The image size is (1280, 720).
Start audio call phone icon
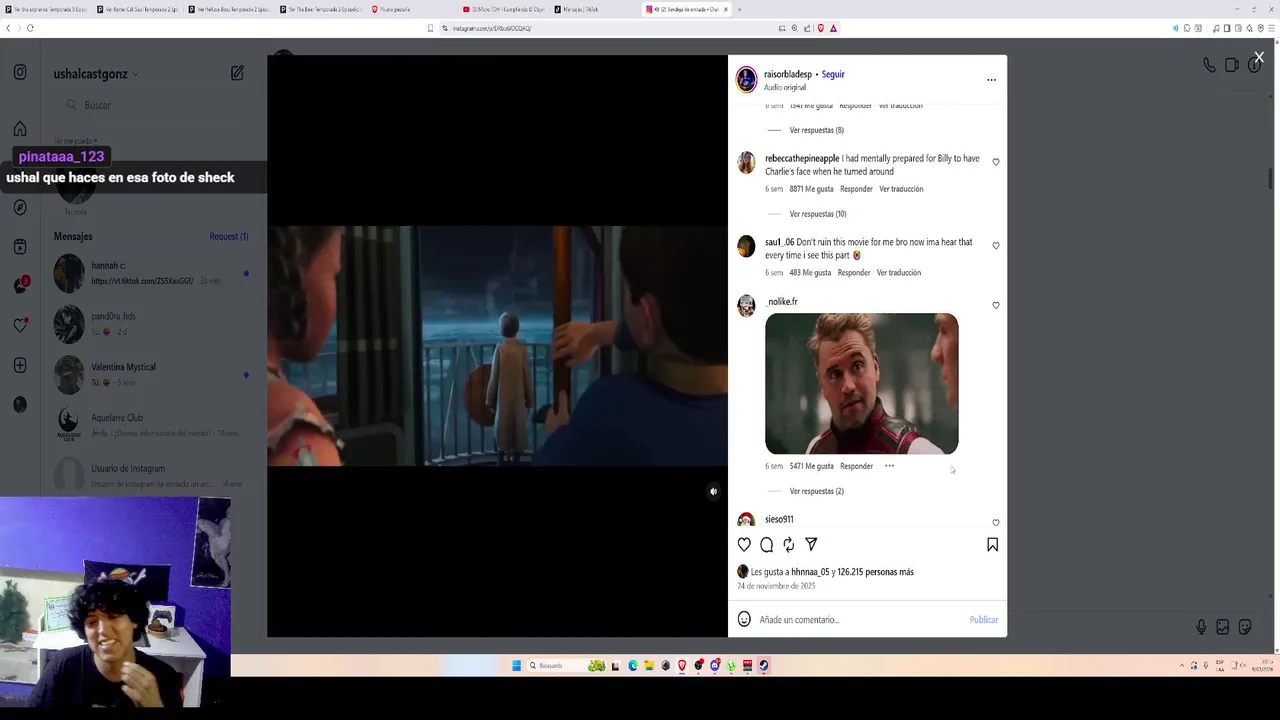coord(1209,65)
